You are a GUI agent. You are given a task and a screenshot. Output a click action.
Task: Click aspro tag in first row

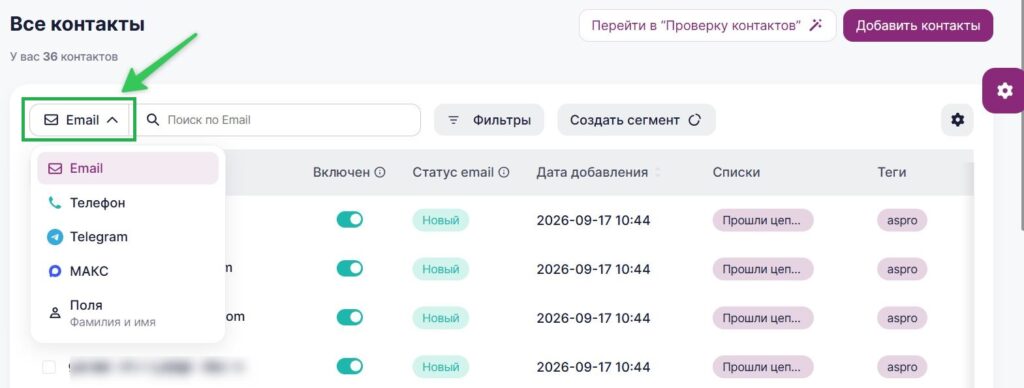tap(902, 220)
